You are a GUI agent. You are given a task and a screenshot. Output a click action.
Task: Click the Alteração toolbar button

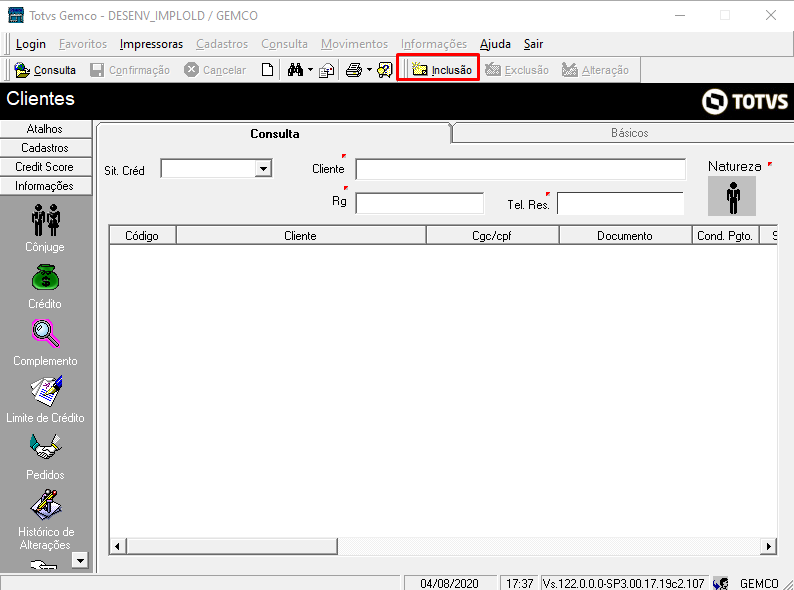[x=595, y=70]
